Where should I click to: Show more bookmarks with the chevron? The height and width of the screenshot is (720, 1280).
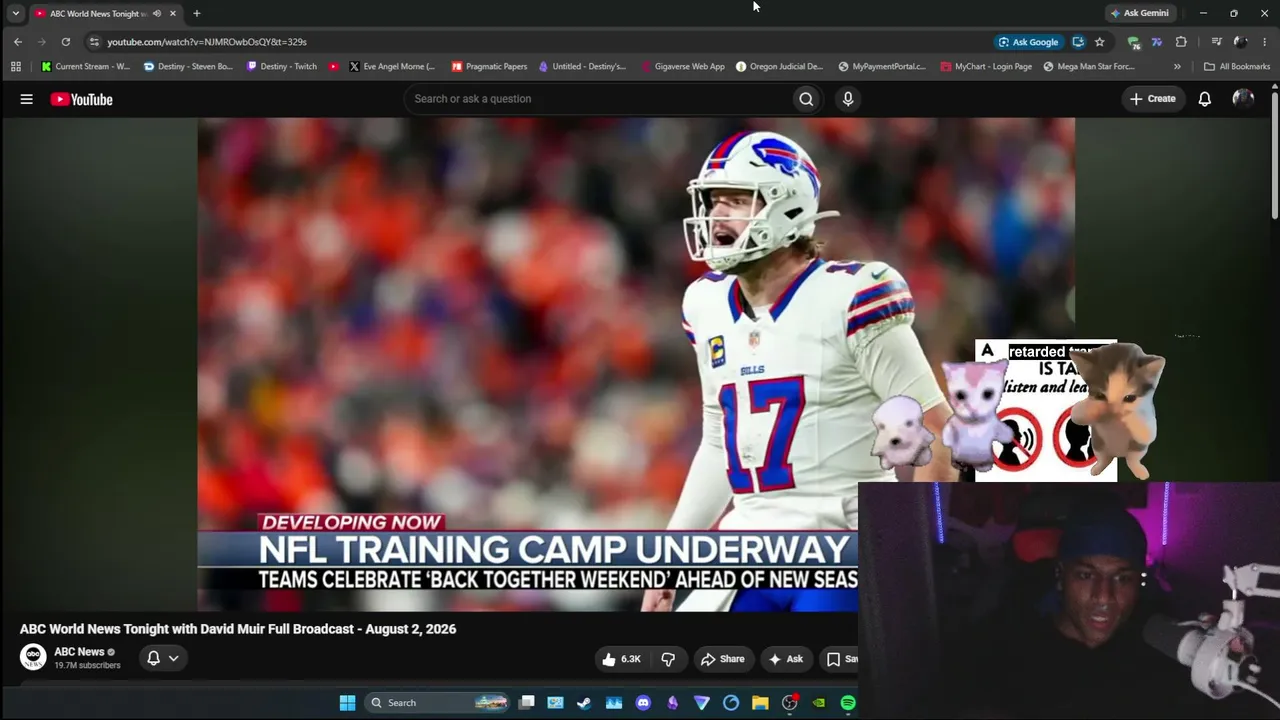click(x=1177, y=67)
